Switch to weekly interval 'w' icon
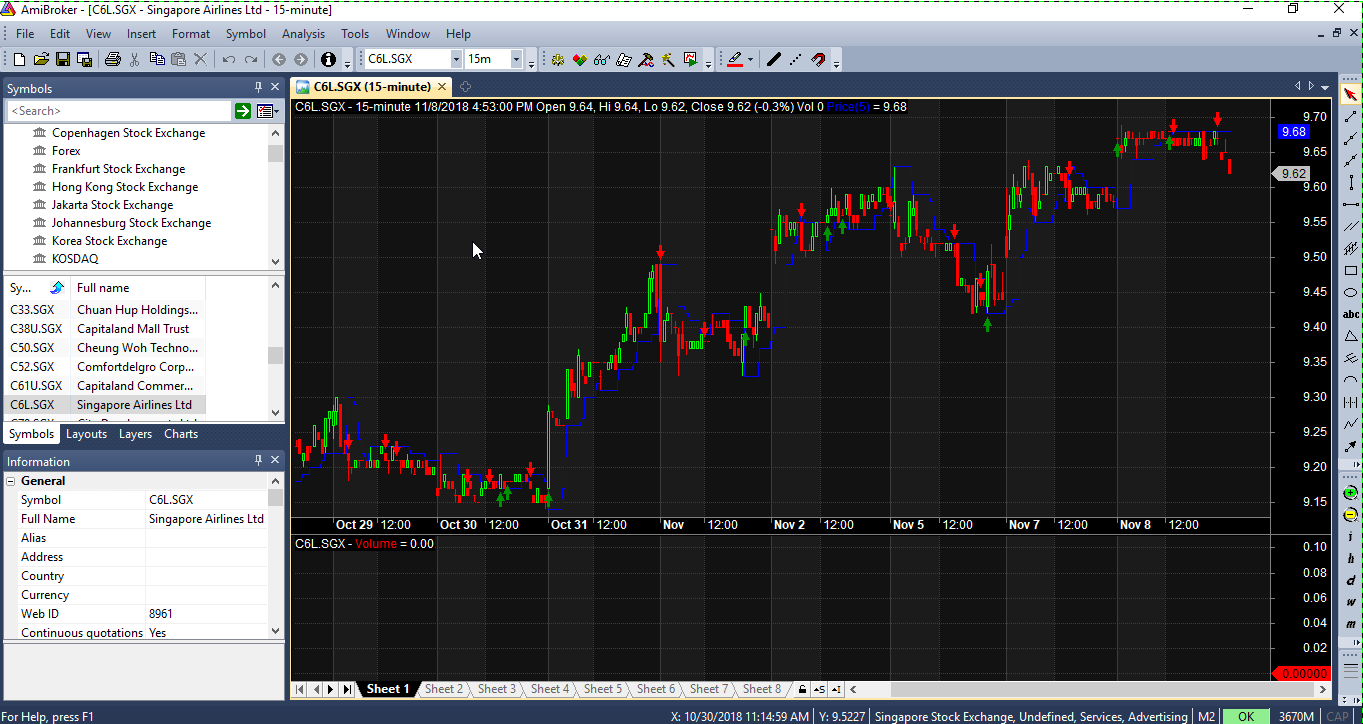Viewport: 1363px width, 724px height. [x=1351, y=602]
